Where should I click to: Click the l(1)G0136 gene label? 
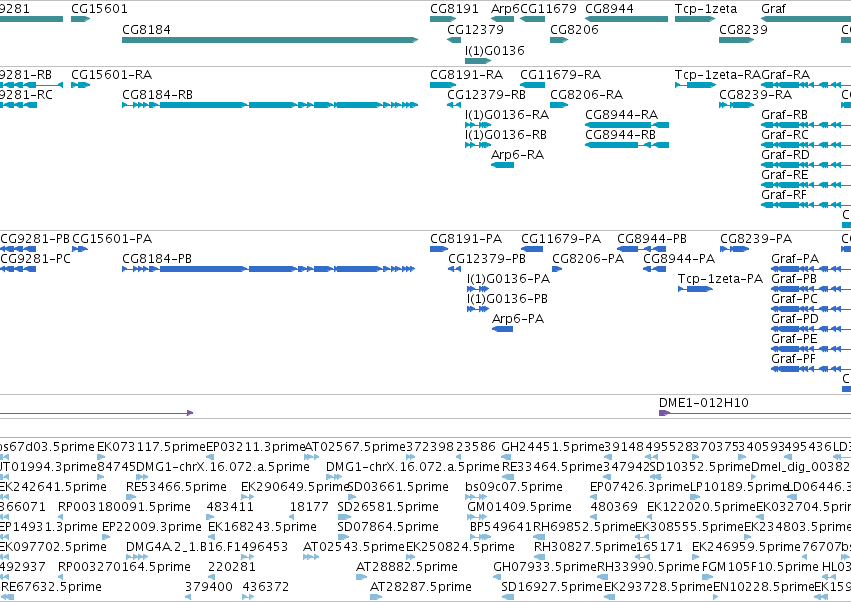click(495, 50)
